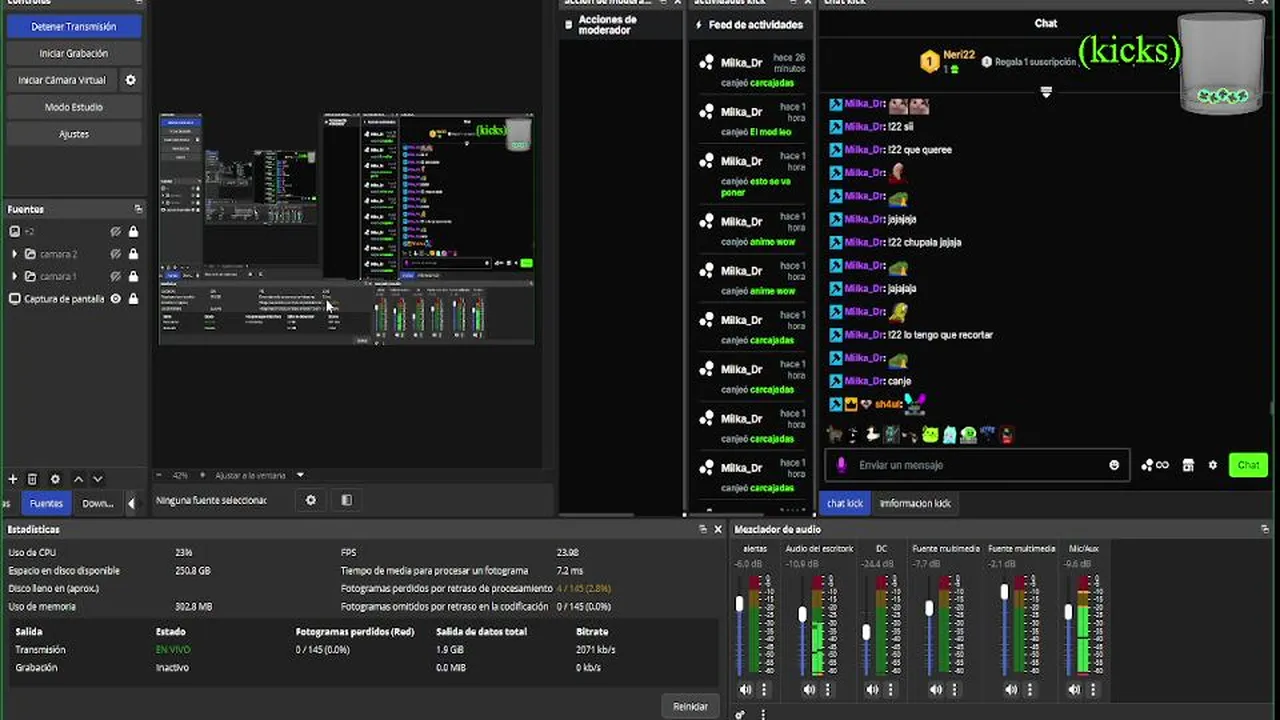Collapse pinned gift banner arrow
The width and height of the screenshot is (1280, 720).
[1046, 91]
